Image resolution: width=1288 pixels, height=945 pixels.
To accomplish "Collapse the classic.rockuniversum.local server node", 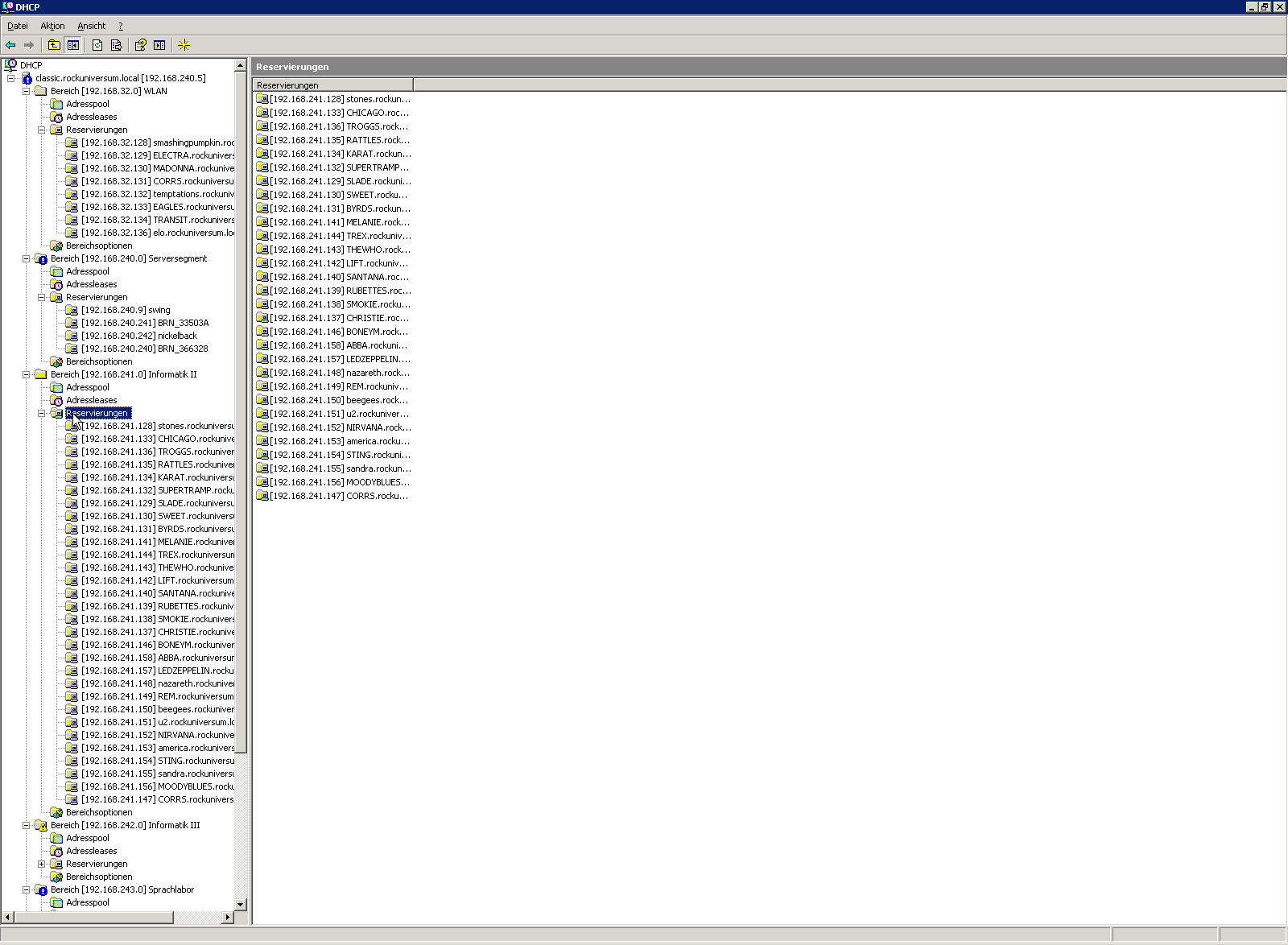I will 10,78.
